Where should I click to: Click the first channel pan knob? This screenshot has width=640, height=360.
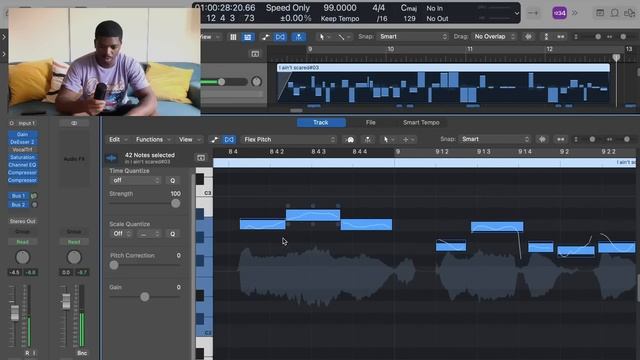(x=22, y=257)
